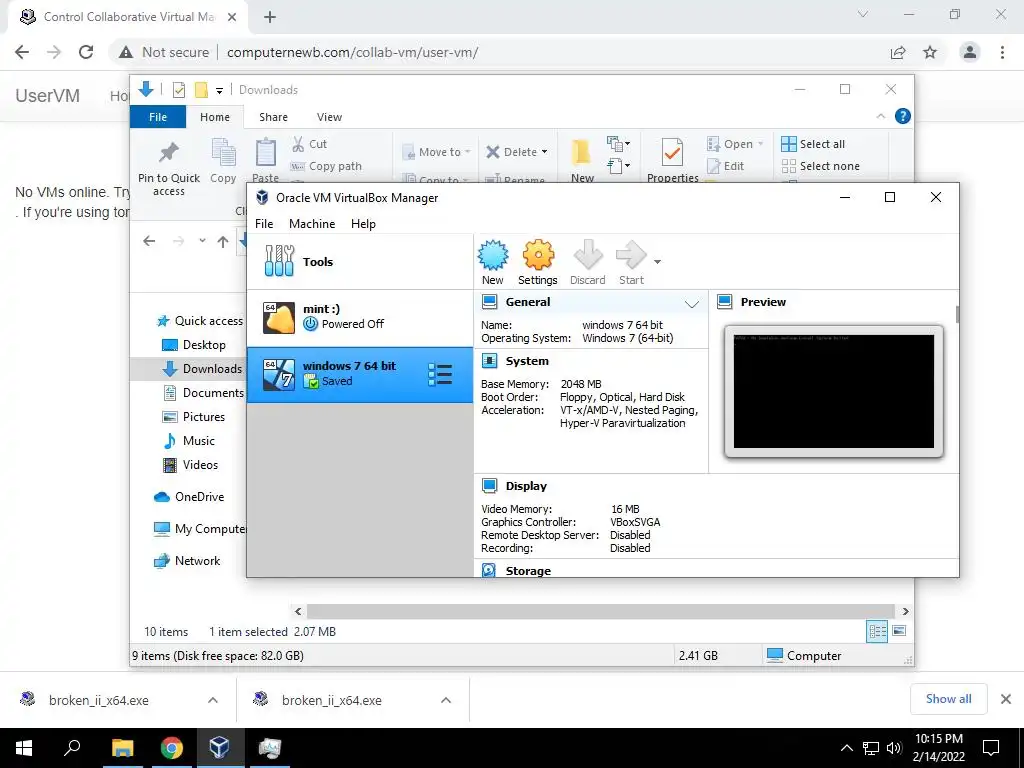Click Explorer up directory arrow

pos(223,242)
